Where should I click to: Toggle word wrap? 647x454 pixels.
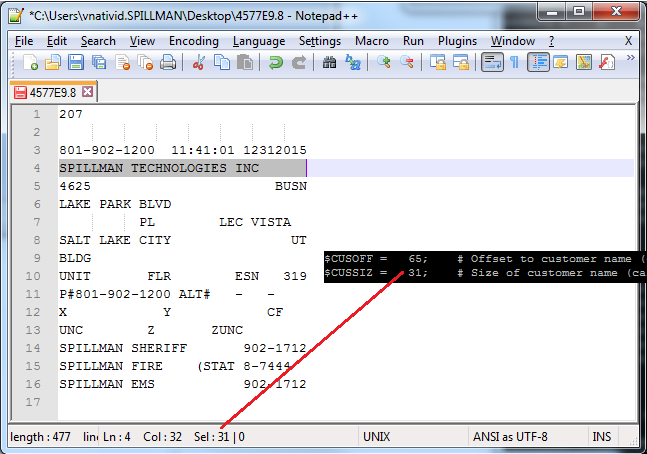(x=492, y=62)
